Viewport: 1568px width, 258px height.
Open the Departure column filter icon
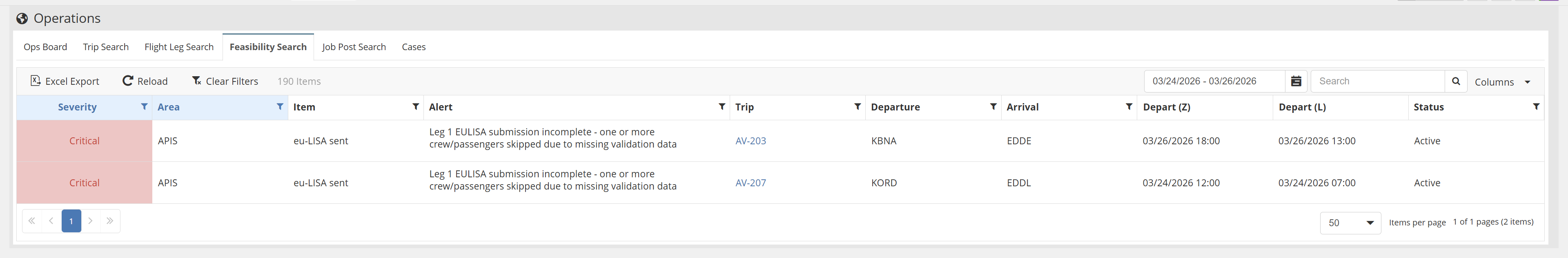[x=993, y=107]
